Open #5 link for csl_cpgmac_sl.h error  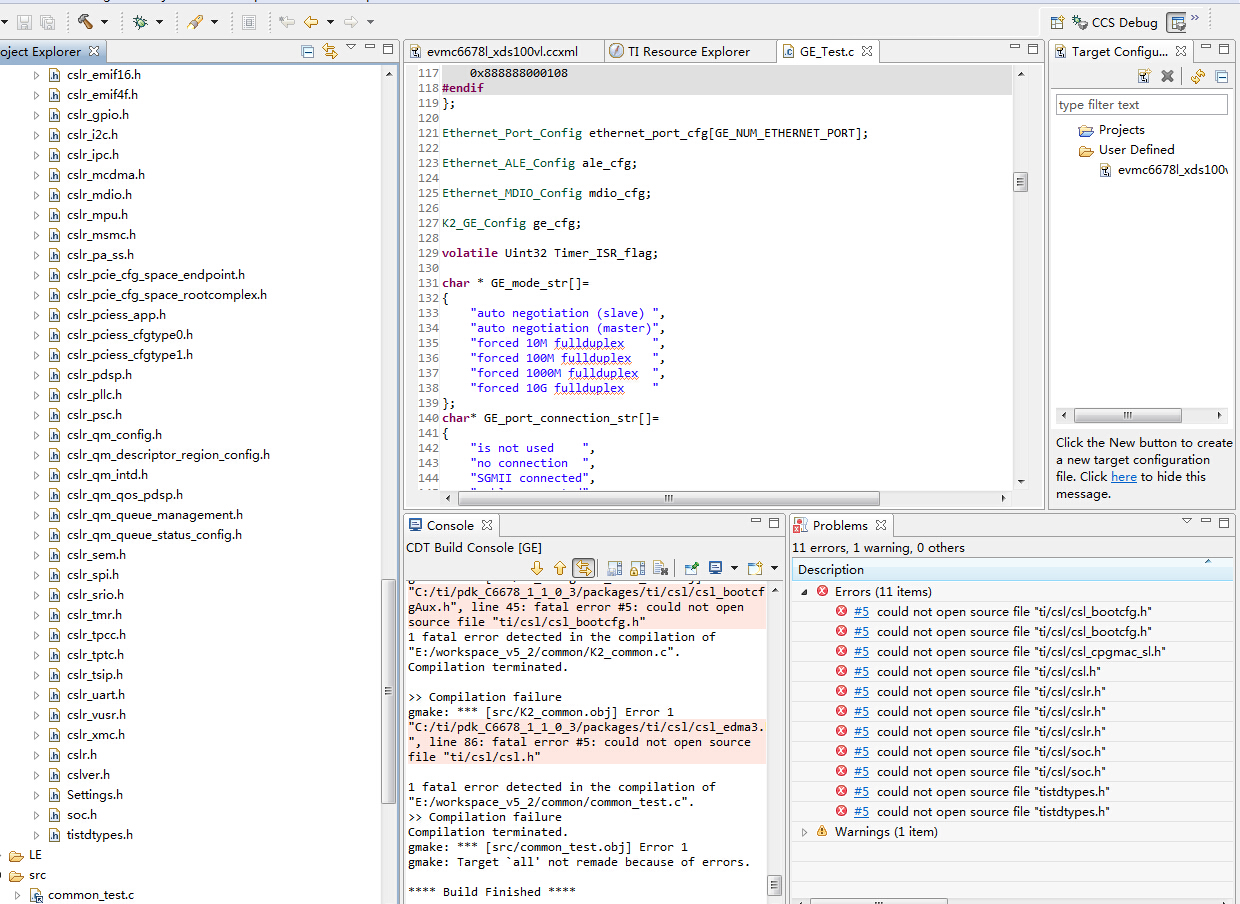click(x=861, y=652)
